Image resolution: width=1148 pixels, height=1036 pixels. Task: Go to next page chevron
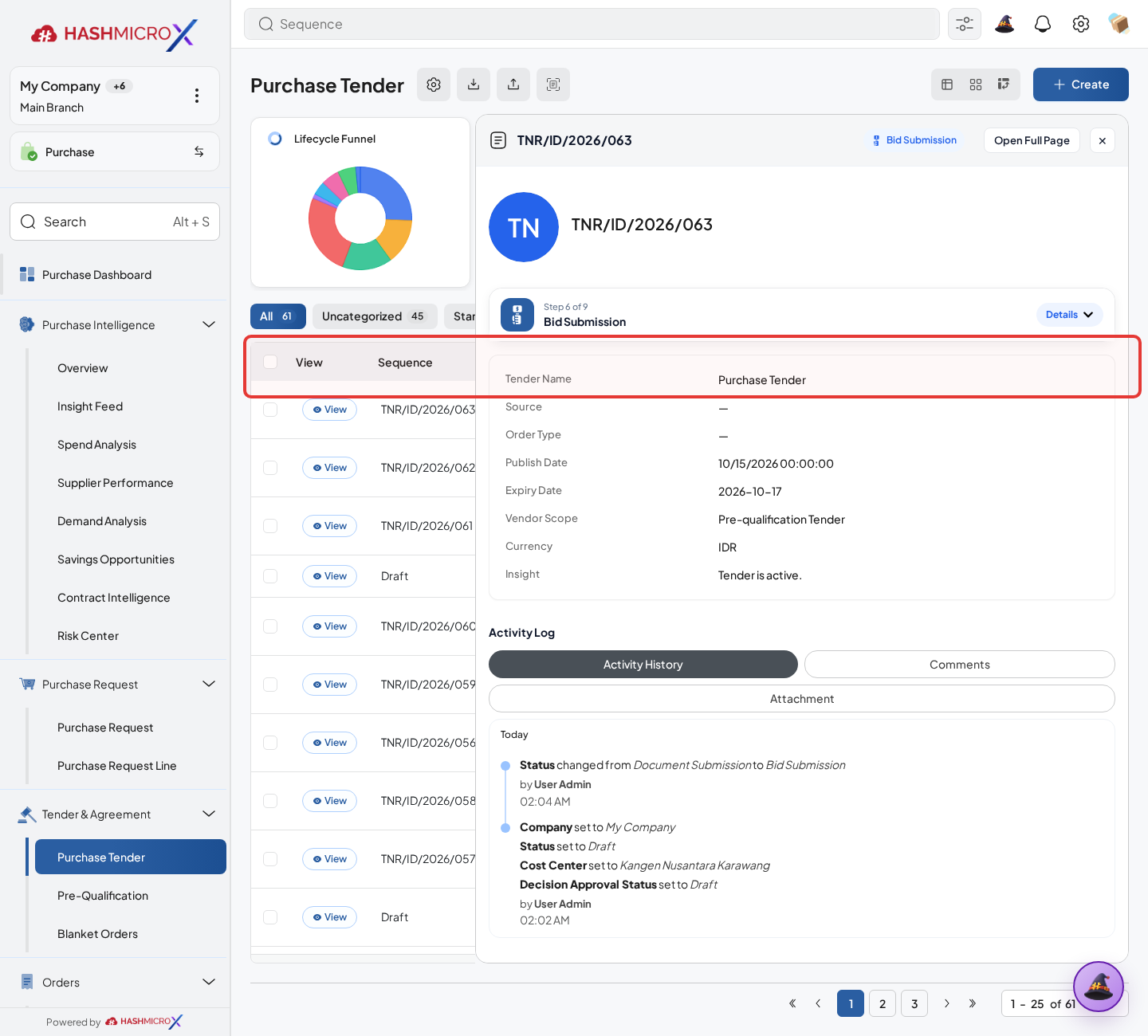coord(946,1003)
